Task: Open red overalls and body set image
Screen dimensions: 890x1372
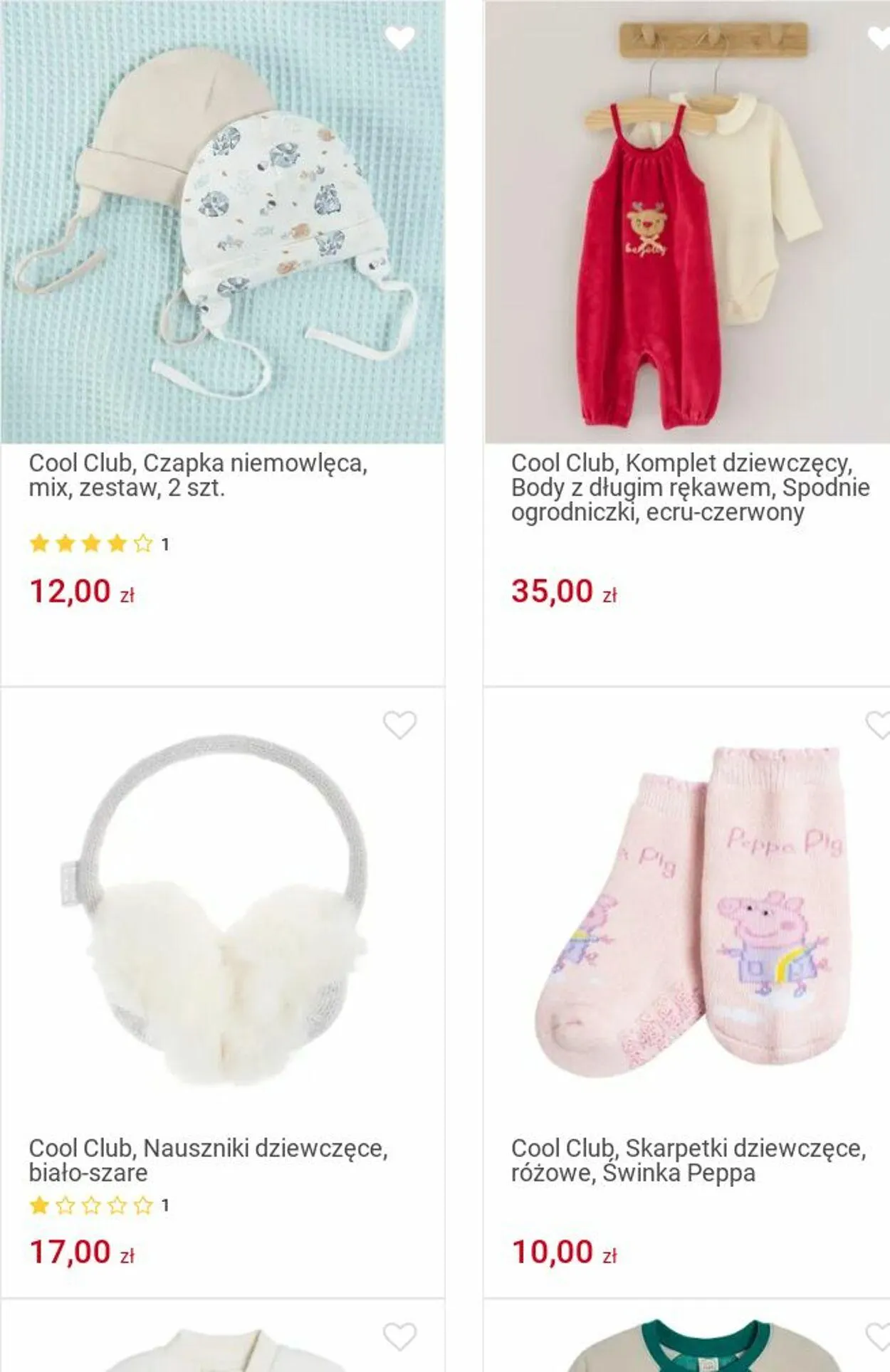Action: coord(687,222)
